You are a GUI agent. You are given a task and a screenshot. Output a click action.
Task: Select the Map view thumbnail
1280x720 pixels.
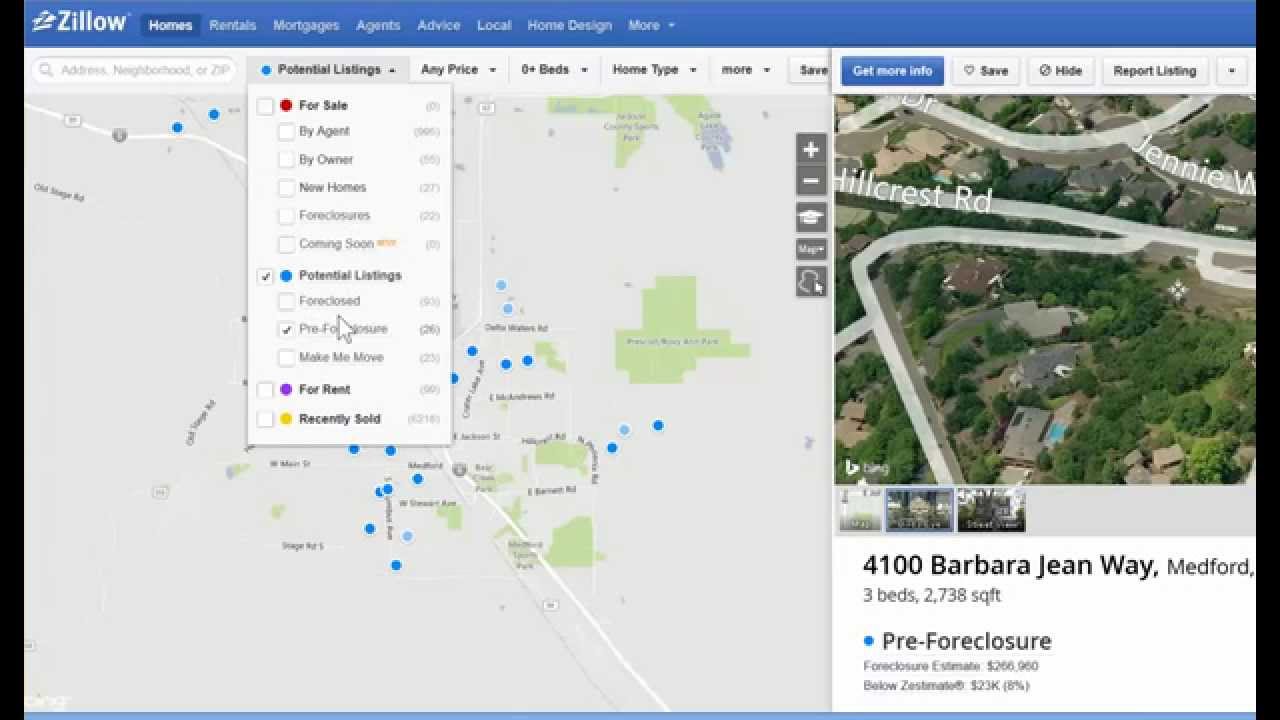pyautogui.click(x=860, y=510)
